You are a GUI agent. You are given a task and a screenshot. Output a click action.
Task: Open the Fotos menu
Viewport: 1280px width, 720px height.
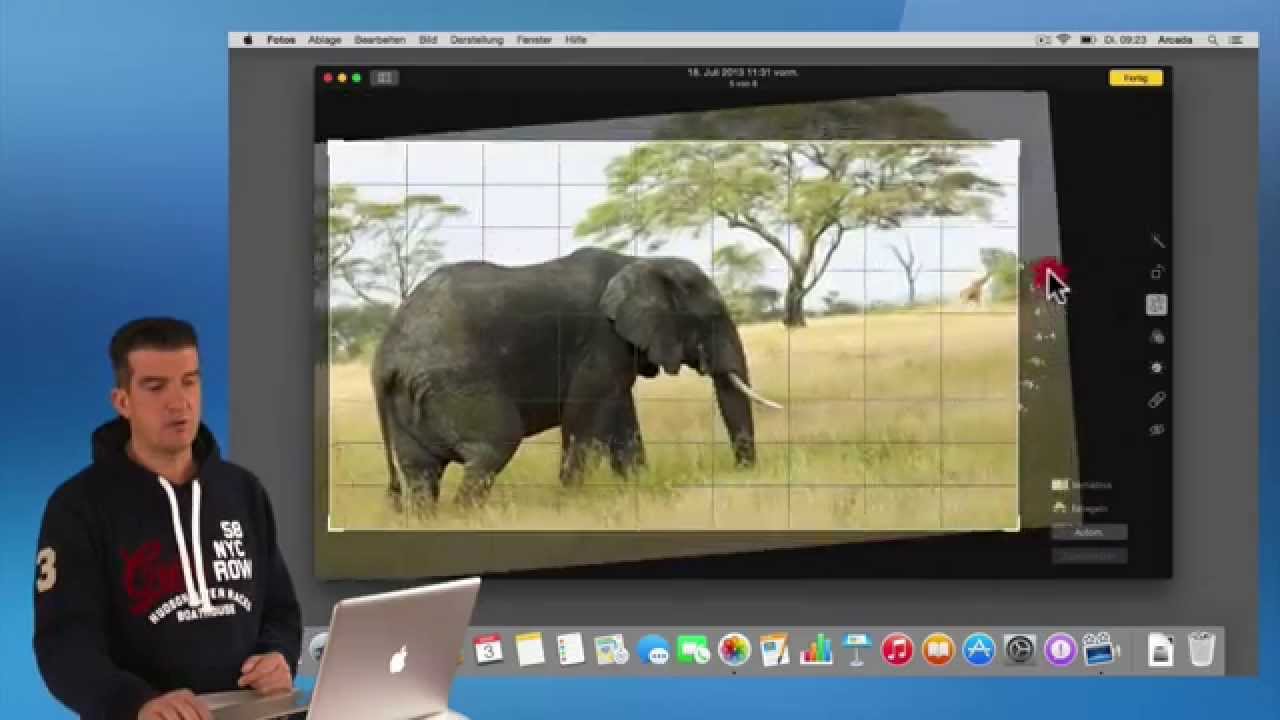pos(281,40)
